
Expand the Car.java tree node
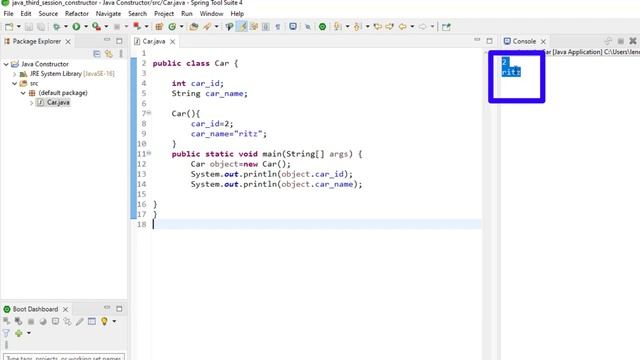[31, 103]
